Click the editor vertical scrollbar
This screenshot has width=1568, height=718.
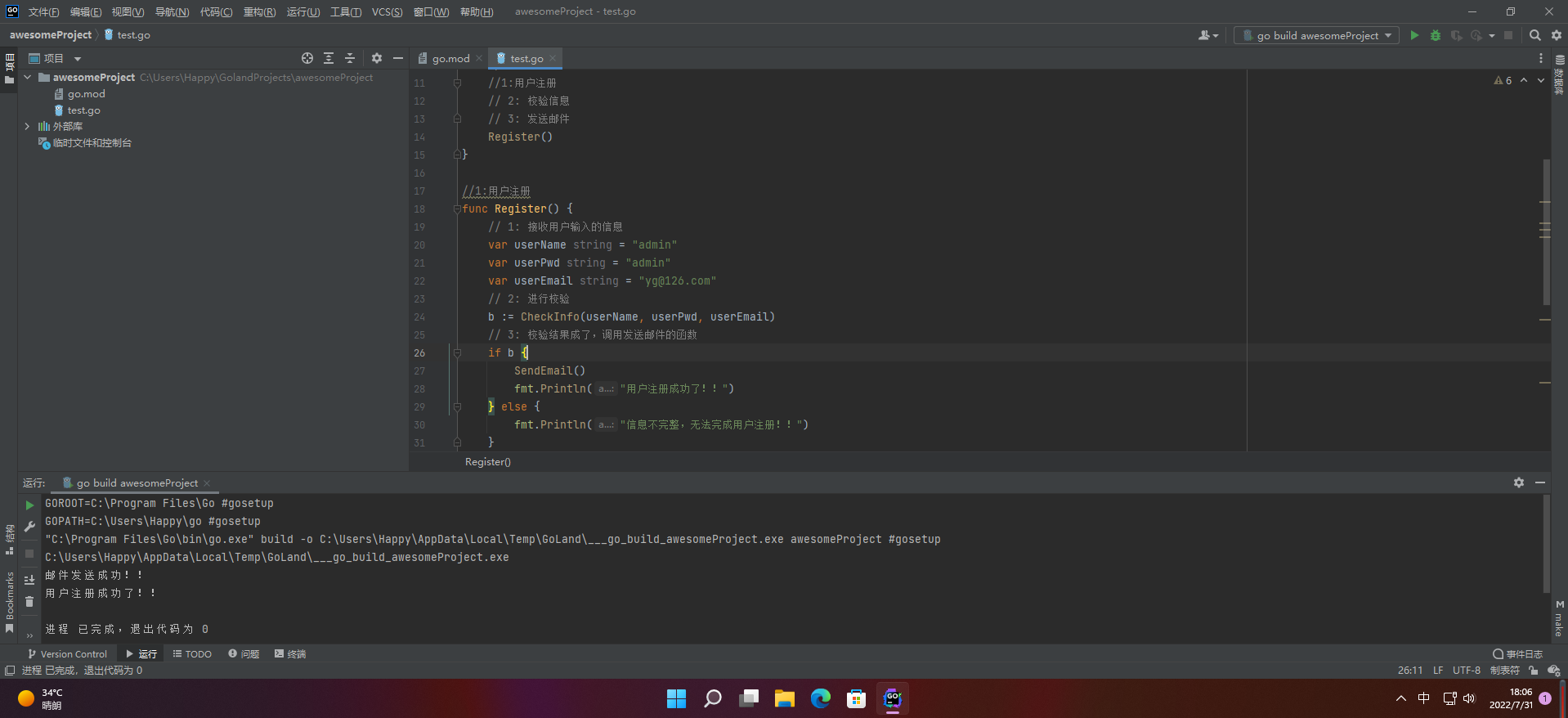1545,232
